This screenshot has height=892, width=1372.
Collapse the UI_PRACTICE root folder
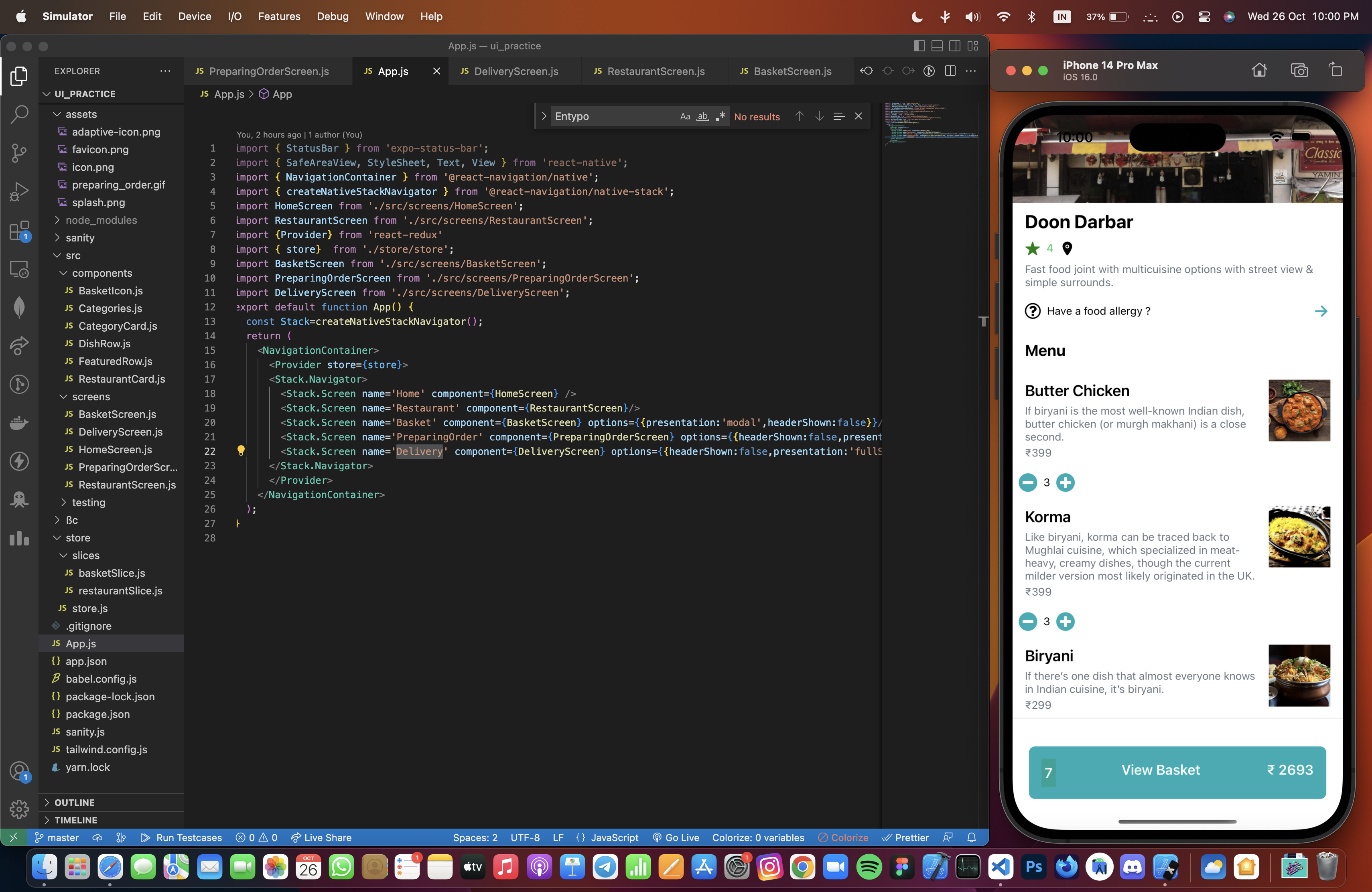click(47, 93)
